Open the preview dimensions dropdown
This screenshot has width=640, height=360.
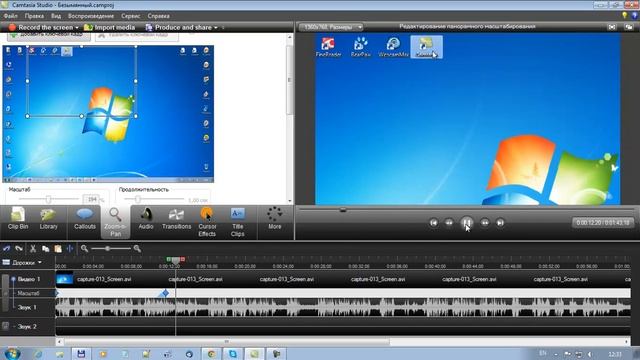coord(331,27)
